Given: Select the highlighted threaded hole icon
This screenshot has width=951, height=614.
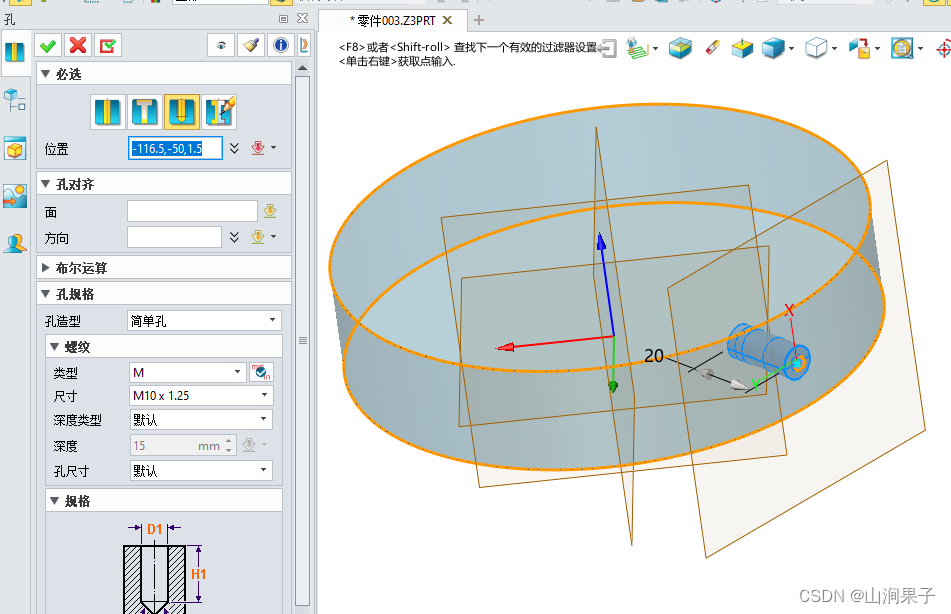Looking at the screenshot, I should tap(181, 112).
